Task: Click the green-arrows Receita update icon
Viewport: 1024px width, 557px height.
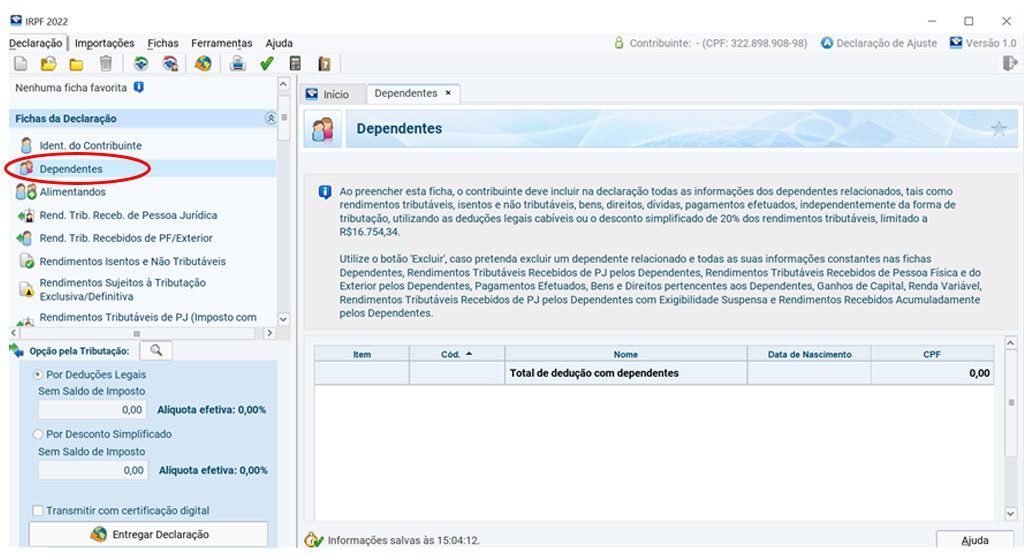Action: [140, 63]
